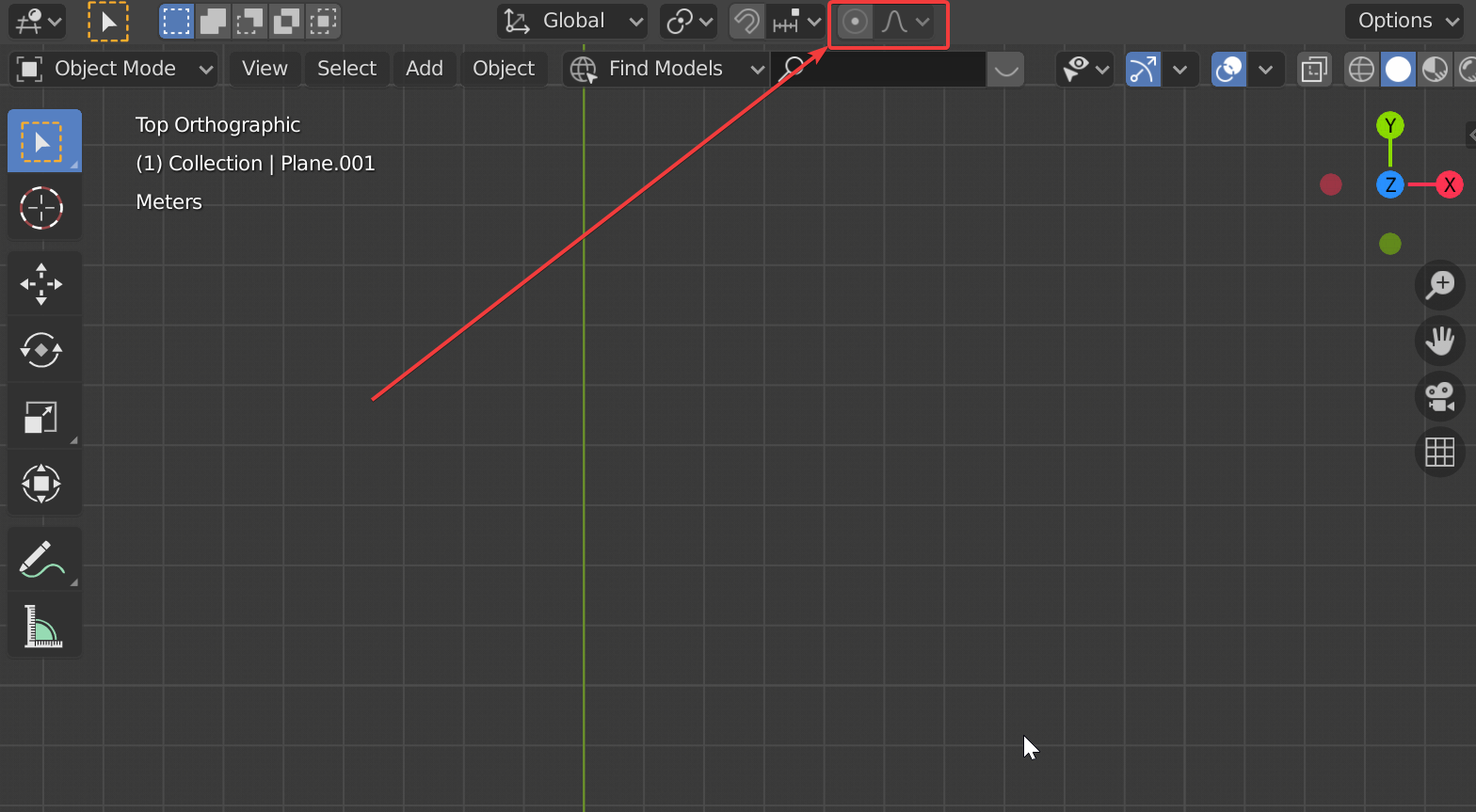
Task: Set selection mode to new selection
Action: click(176, 21)
